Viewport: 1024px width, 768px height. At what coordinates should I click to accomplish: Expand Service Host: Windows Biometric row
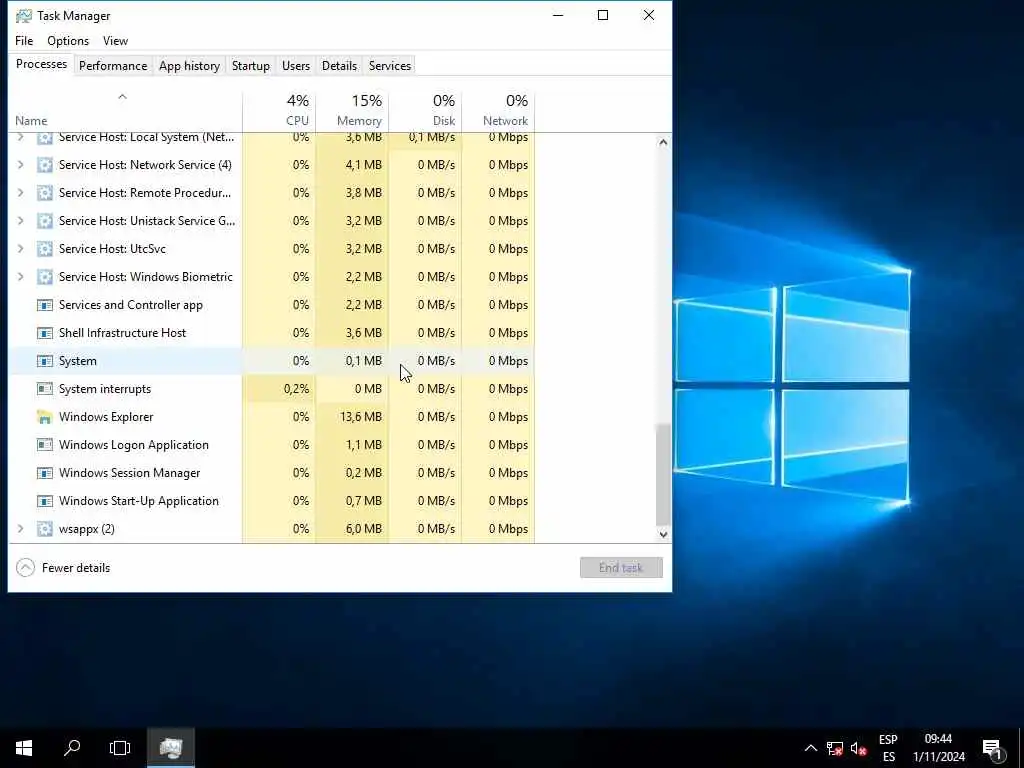tap(20, 278)
